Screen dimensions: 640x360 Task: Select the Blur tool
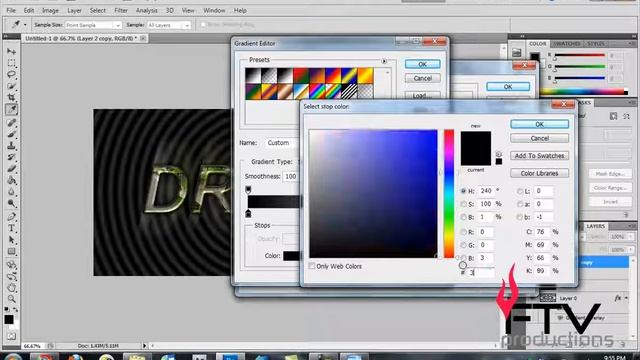pos(11,192)
